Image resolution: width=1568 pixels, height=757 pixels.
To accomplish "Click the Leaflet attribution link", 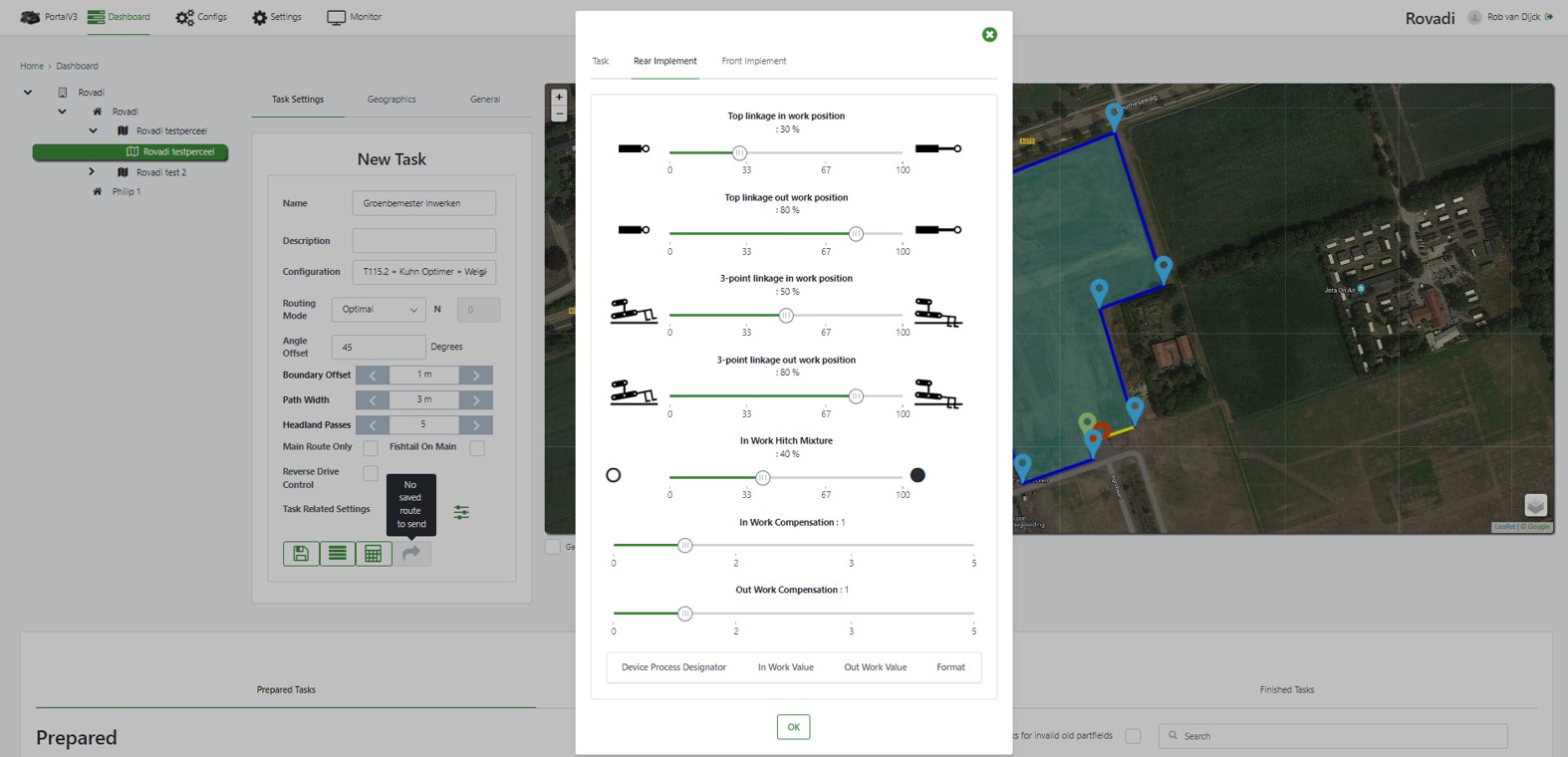I will (x=1504, y=527).
